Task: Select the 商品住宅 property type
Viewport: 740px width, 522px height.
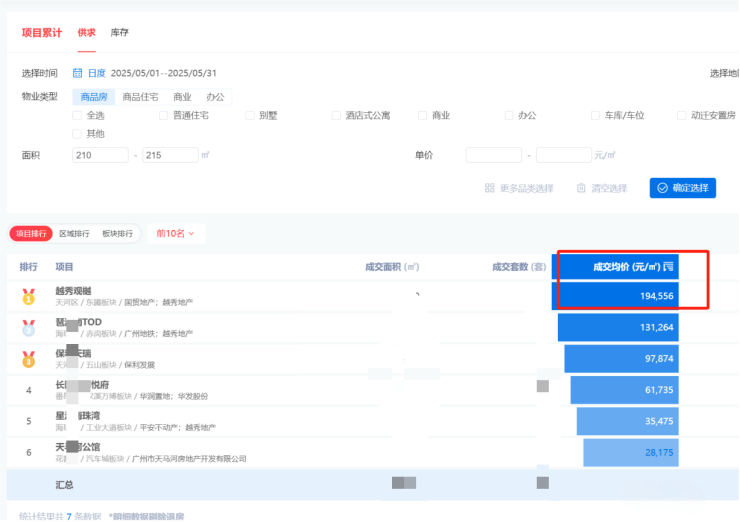Action: pyautogui.click(x=140, y=96)
